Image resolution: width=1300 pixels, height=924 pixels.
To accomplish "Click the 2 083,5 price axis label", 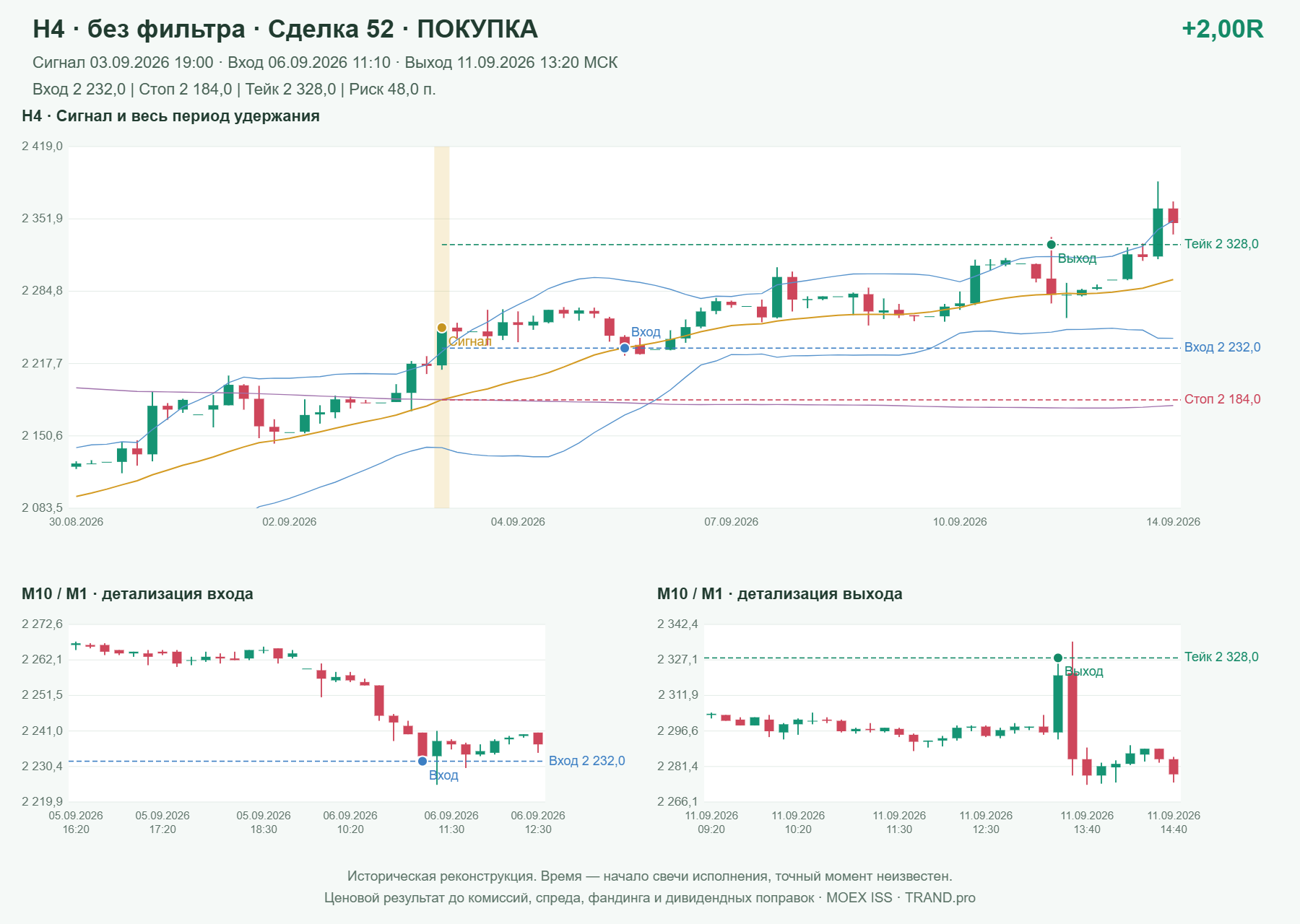I will [x=42, y=508].
